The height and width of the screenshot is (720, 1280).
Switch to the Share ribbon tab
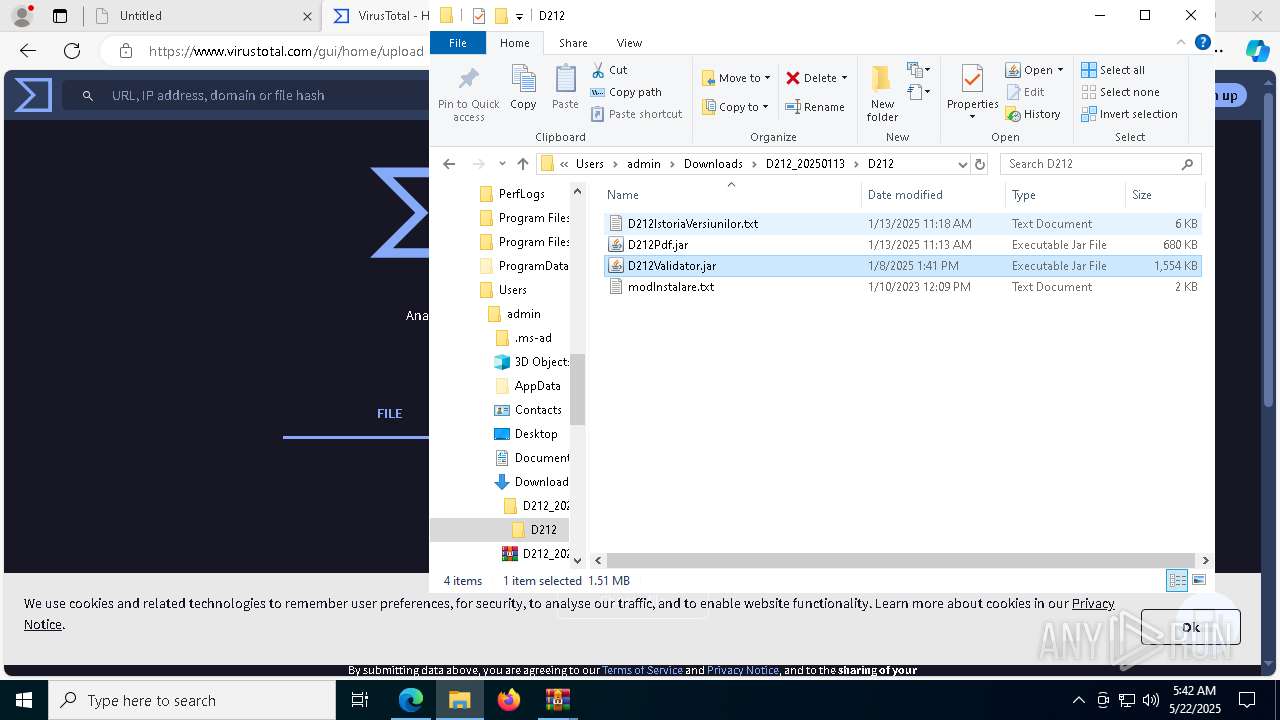click(573, 43)
